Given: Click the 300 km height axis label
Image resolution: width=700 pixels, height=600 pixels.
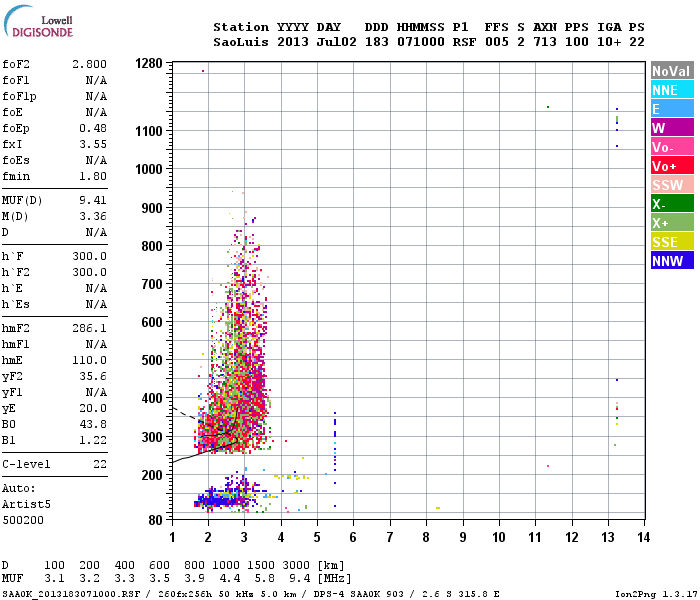Looking at the screenshot, I should point(152,437).
